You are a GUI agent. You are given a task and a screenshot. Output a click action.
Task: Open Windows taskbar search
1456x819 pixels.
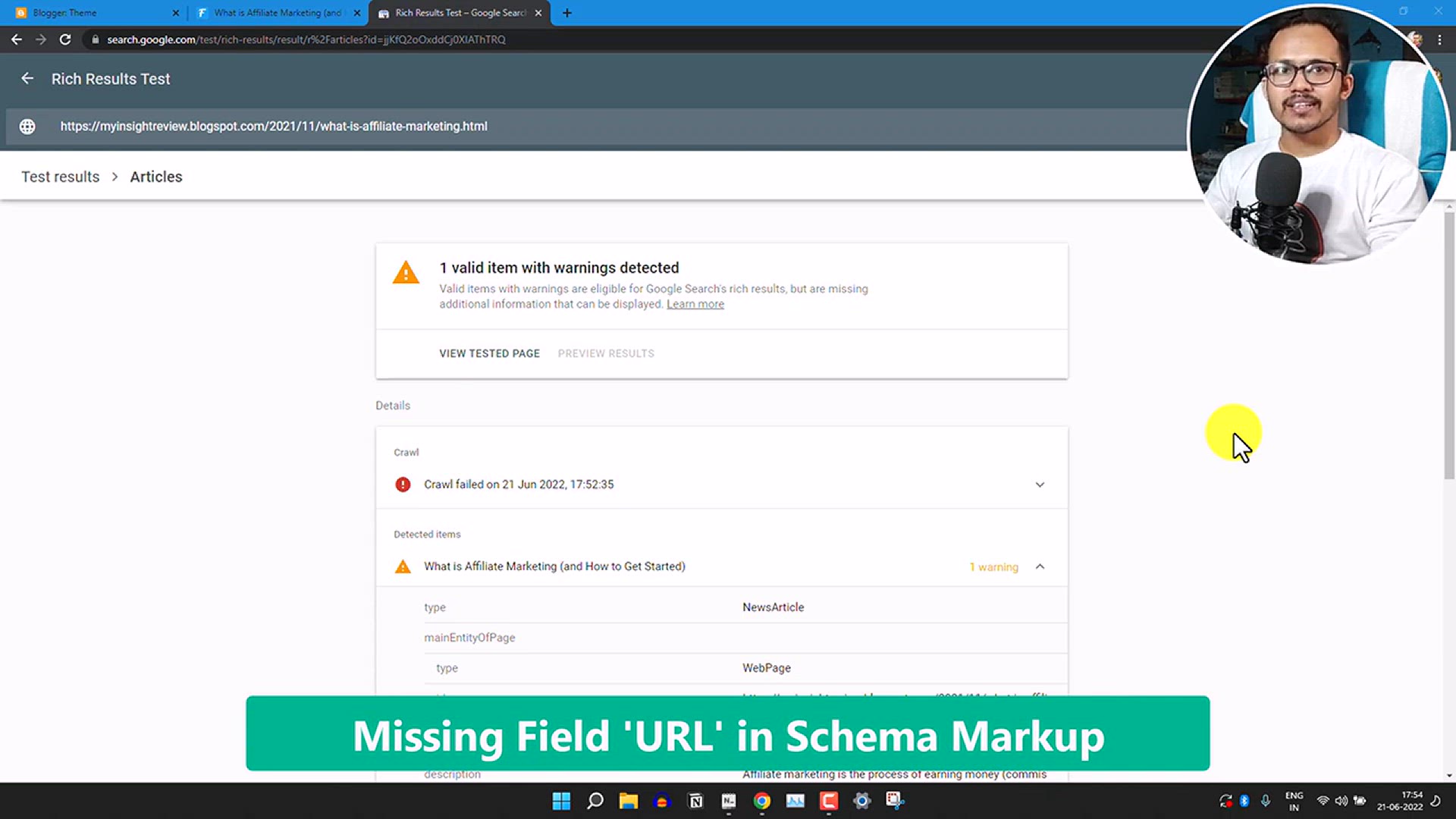tap(595, 801)
